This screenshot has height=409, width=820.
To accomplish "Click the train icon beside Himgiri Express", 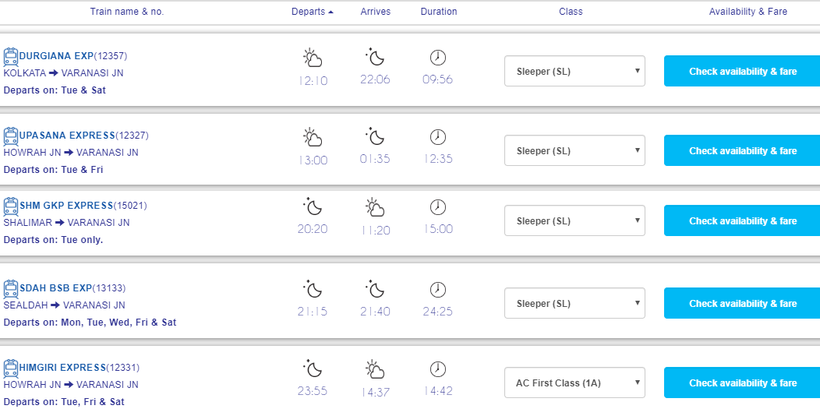I will (11, 367).
